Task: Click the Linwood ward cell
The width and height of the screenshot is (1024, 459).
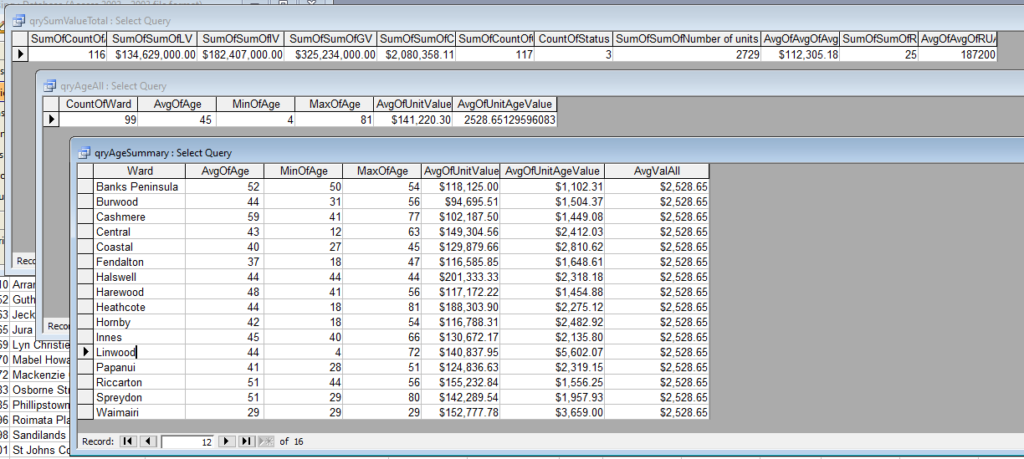Action: pyautogui.click(x=140, y=352)
